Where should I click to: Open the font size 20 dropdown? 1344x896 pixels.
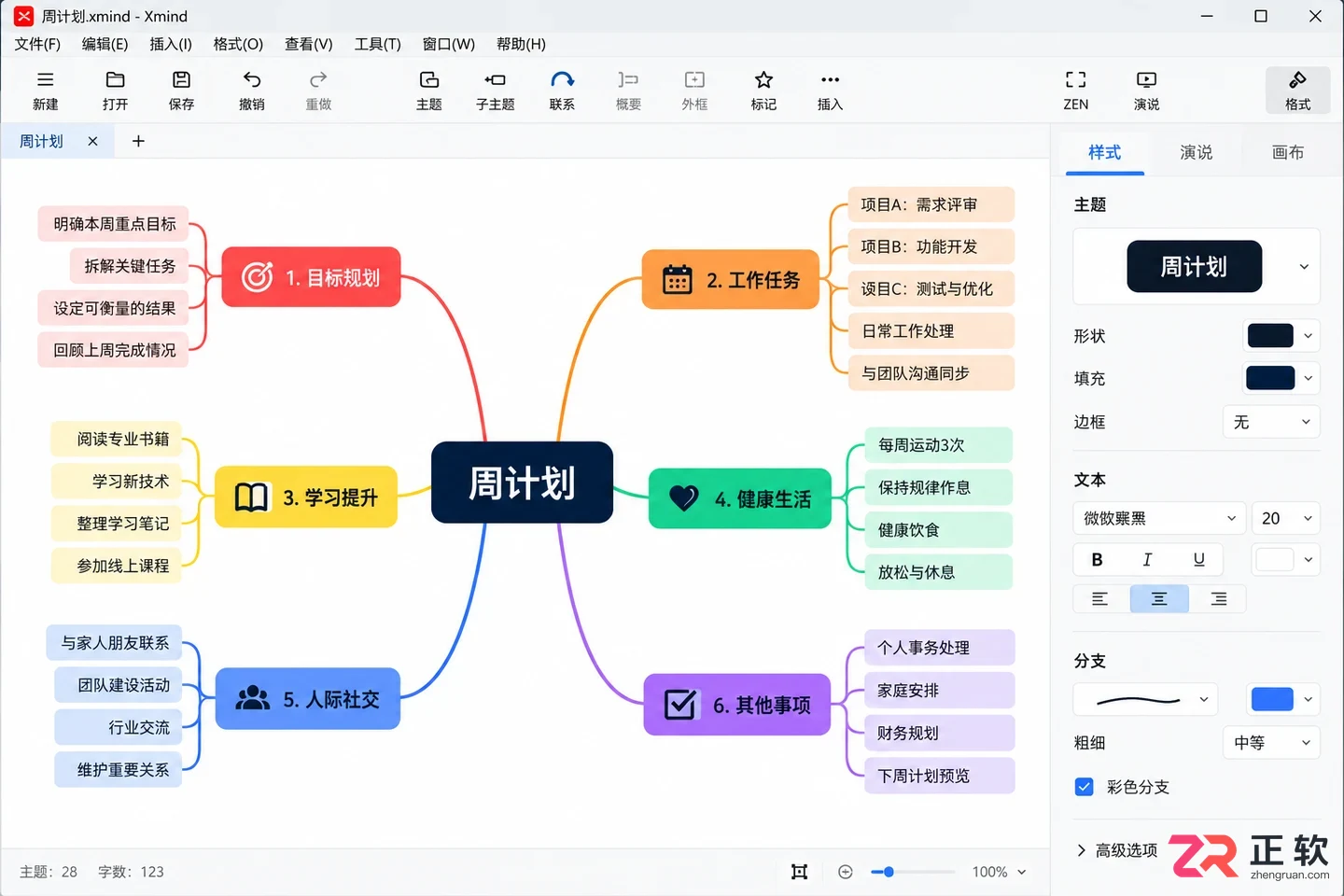tap(1286, 518)
